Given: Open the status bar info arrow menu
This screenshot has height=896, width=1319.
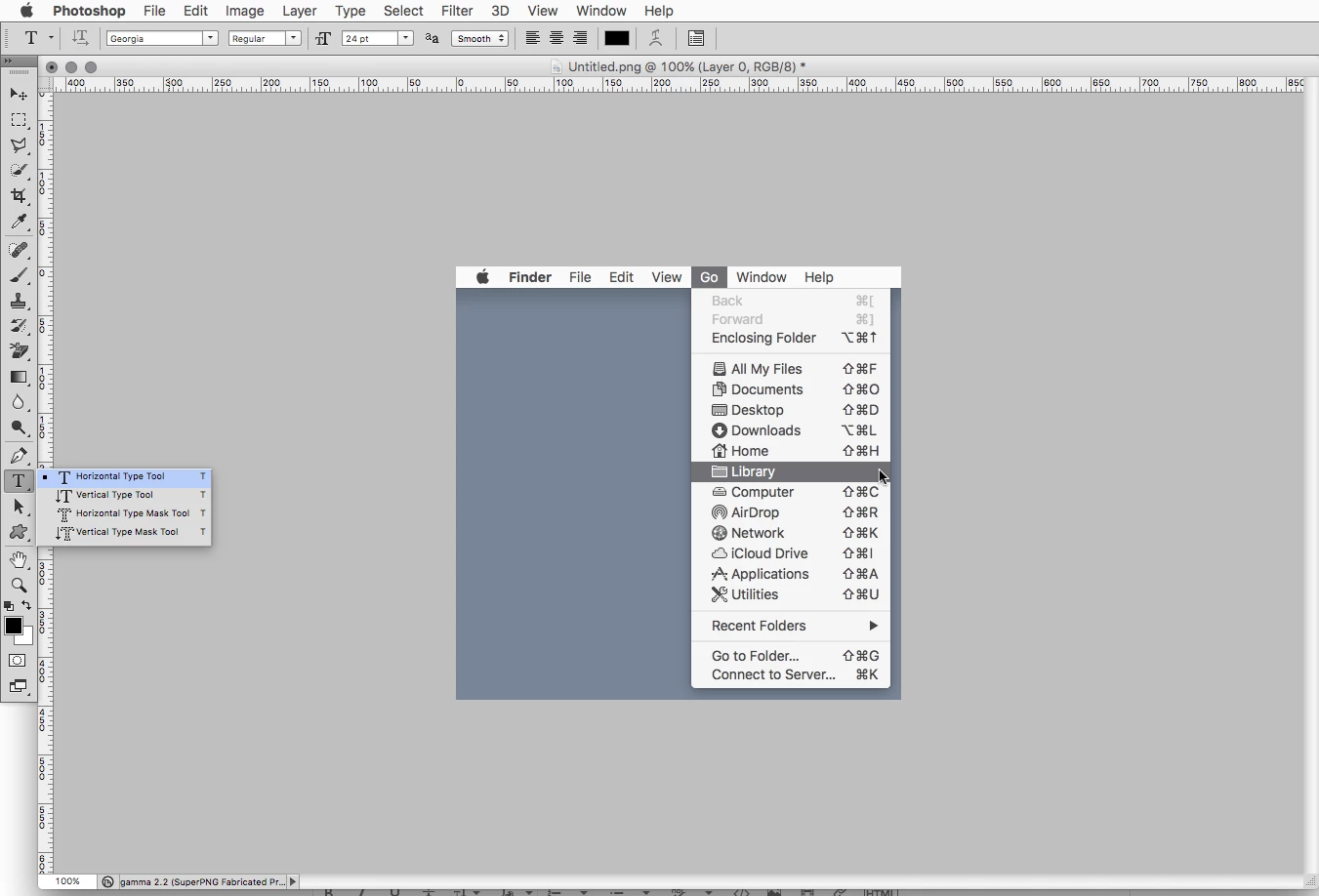Looking at the screenshot, I should pos(293,881).
